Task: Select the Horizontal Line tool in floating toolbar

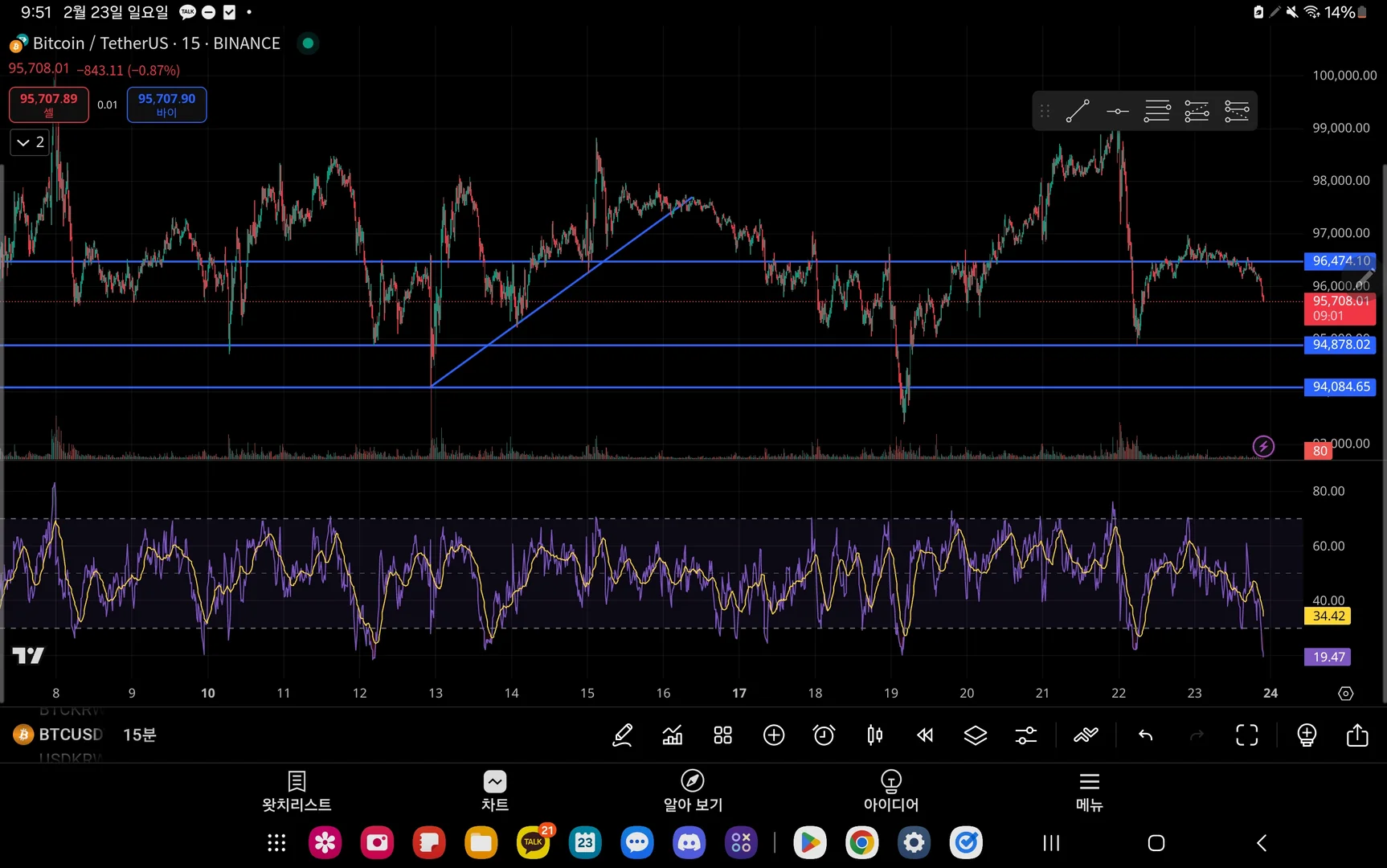Action: click(x=1117, y=111)
